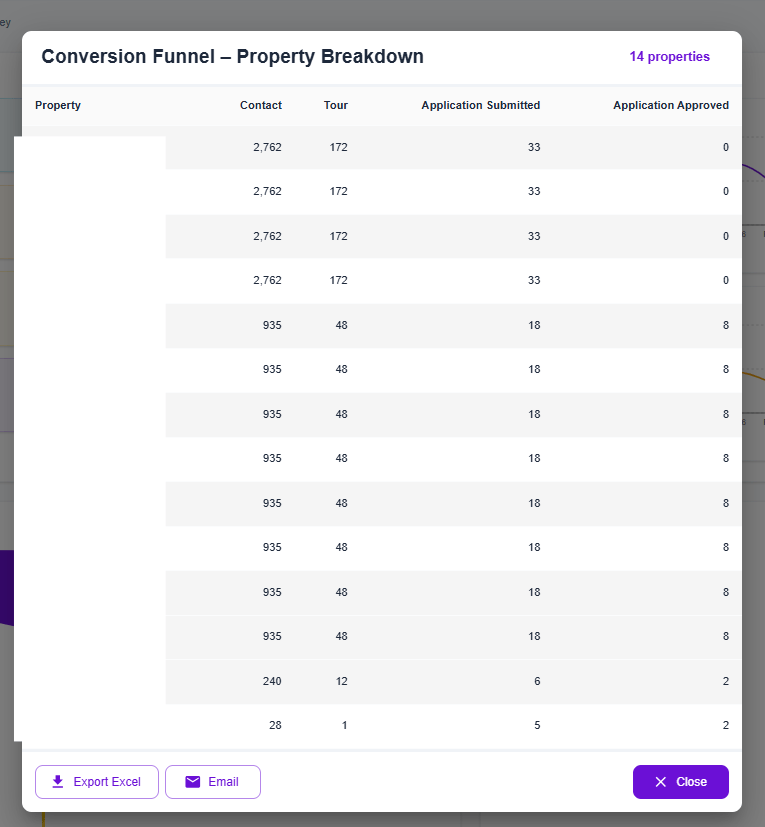
Task: Select the Contact cell showing 240
Action: point(268,681)
